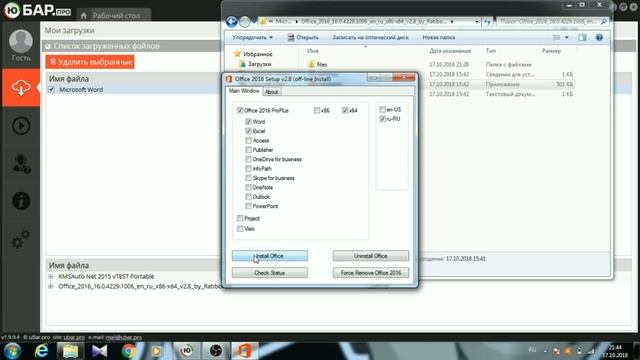Image resolution: width=640 pixels, height=360 pixels.
Task: Open Windows Start button
Action: click(x=12, y=351)
